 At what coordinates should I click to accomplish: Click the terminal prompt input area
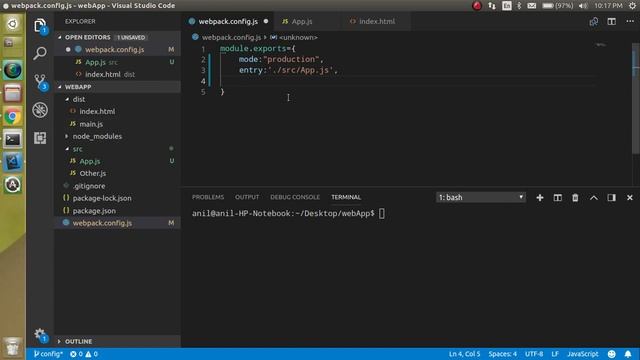click(382, 213)
